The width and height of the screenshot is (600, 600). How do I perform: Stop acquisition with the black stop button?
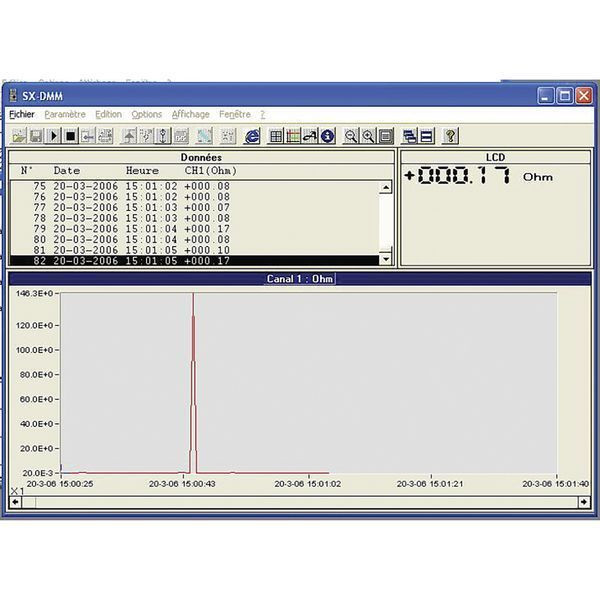point(71,136)
